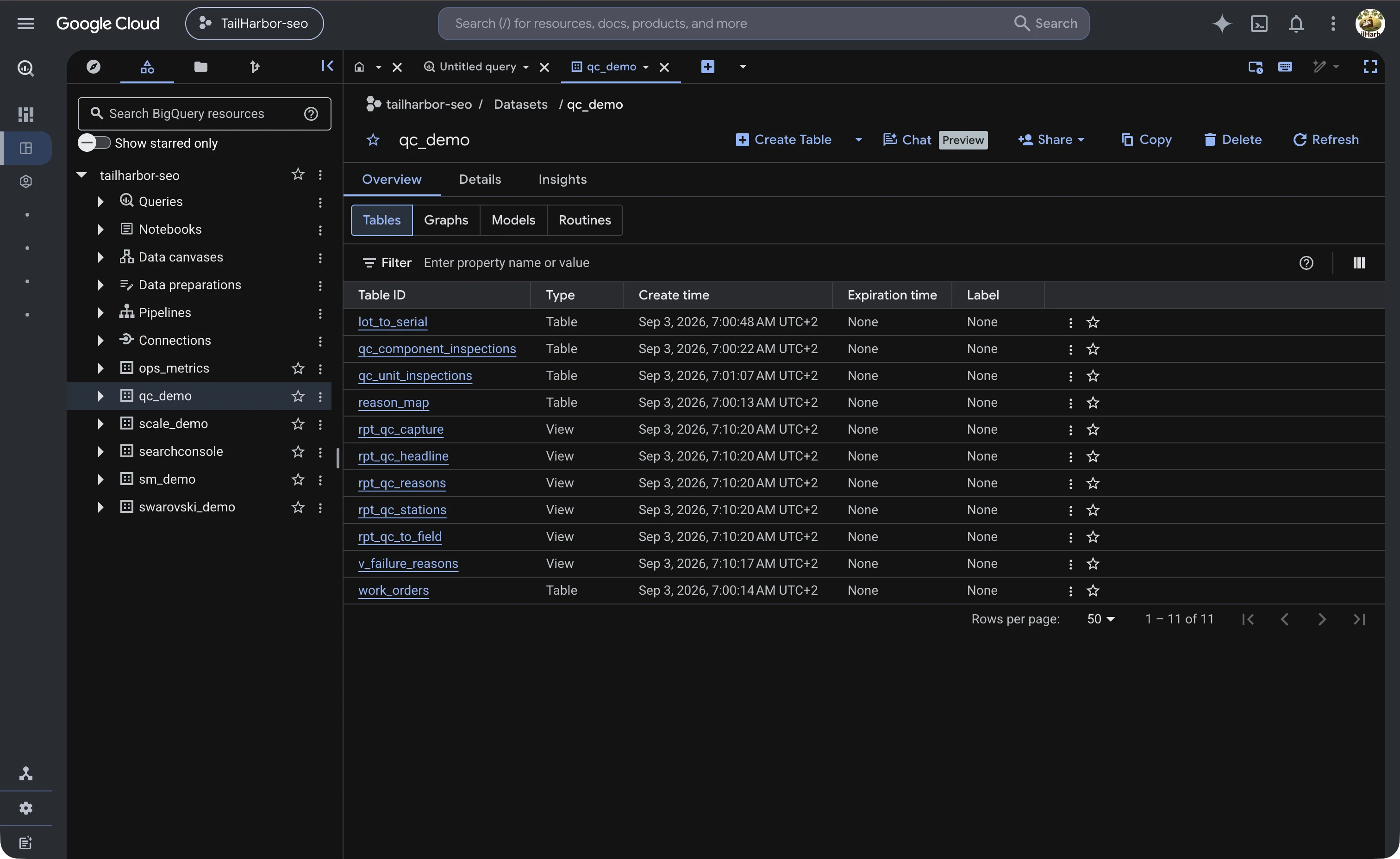The height and width of the screenshot is (859, 1400).
Task: Select the Explorer compass icon in panel
Action: [94, 67]
